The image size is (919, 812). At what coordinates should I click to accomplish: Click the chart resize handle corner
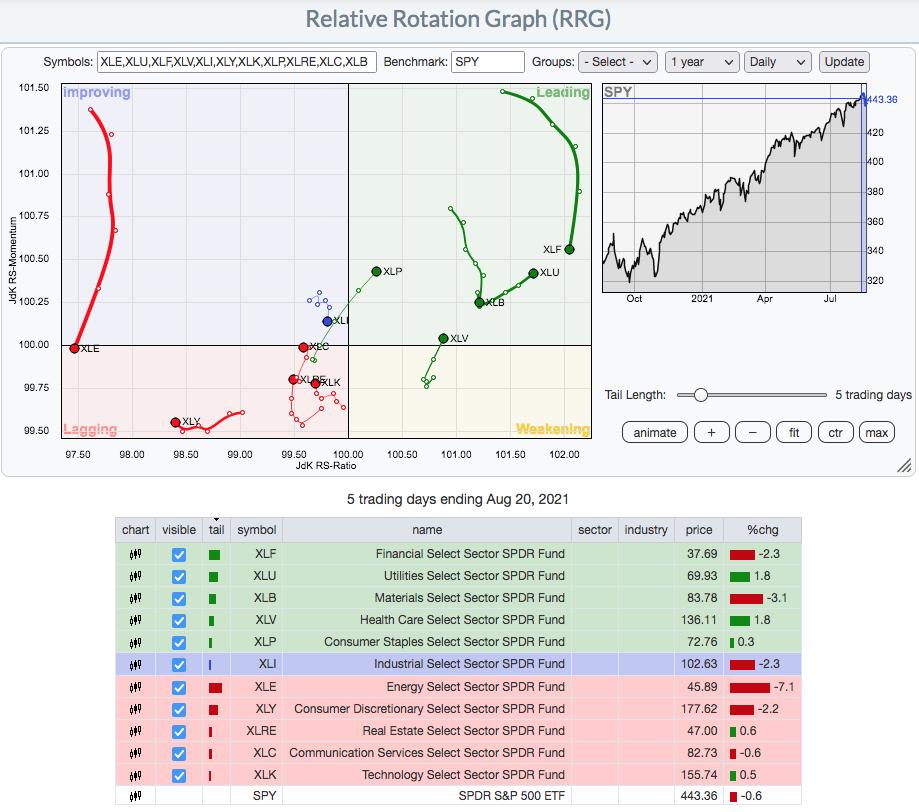(904, 466)
